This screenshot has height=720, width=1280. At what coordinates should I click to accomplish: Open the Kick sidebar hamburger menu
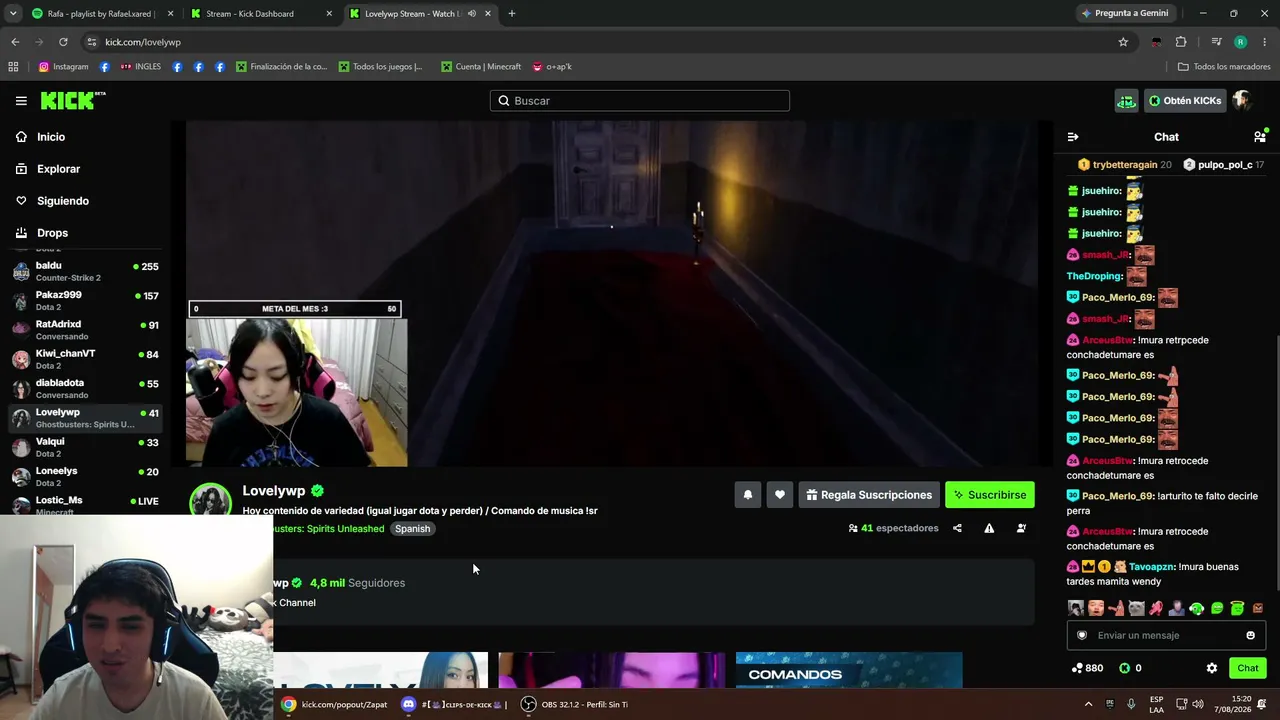pyautogui.click(x=21, y=101)
